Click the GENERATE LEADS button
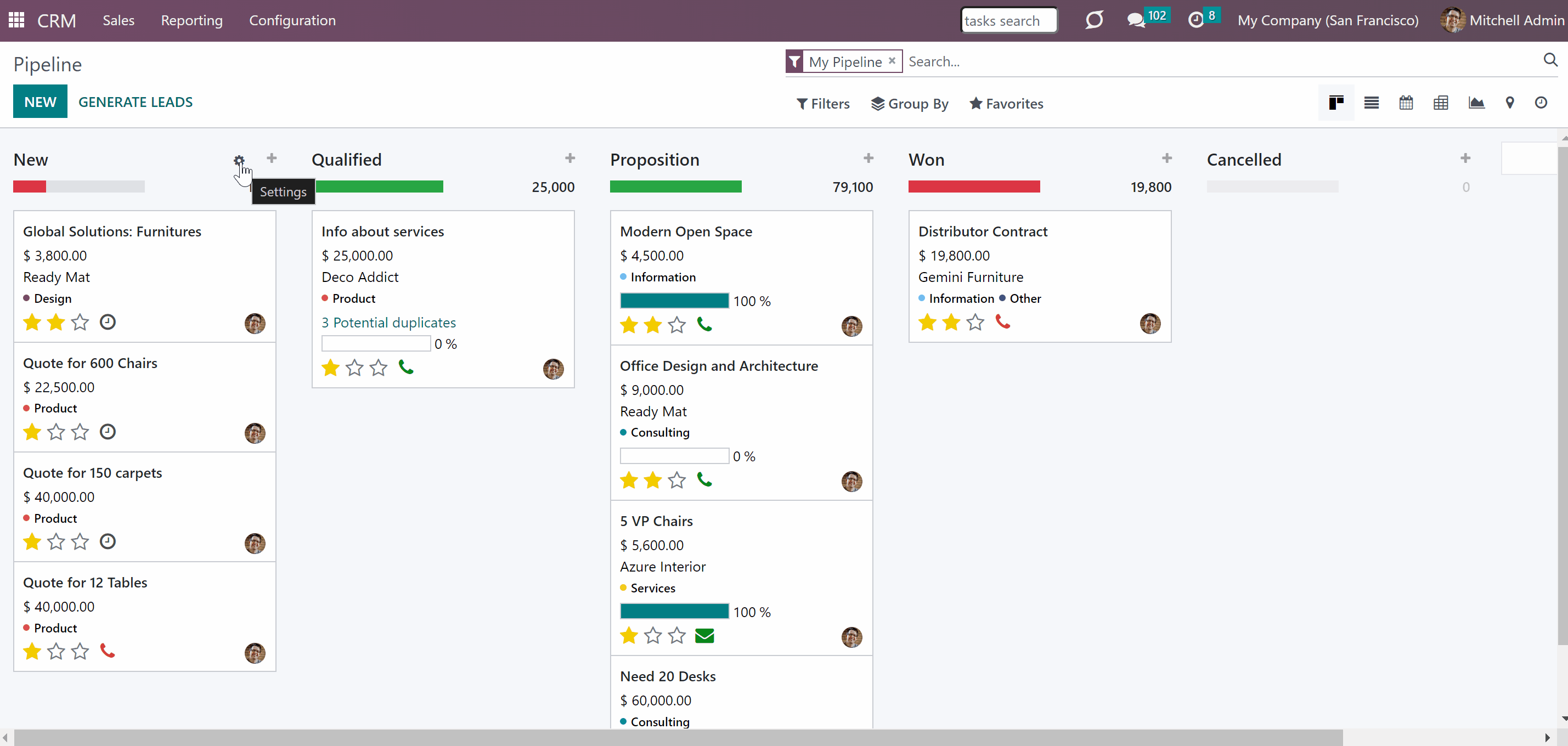The width and height of the screenshot is (1568, 746). 135,101
